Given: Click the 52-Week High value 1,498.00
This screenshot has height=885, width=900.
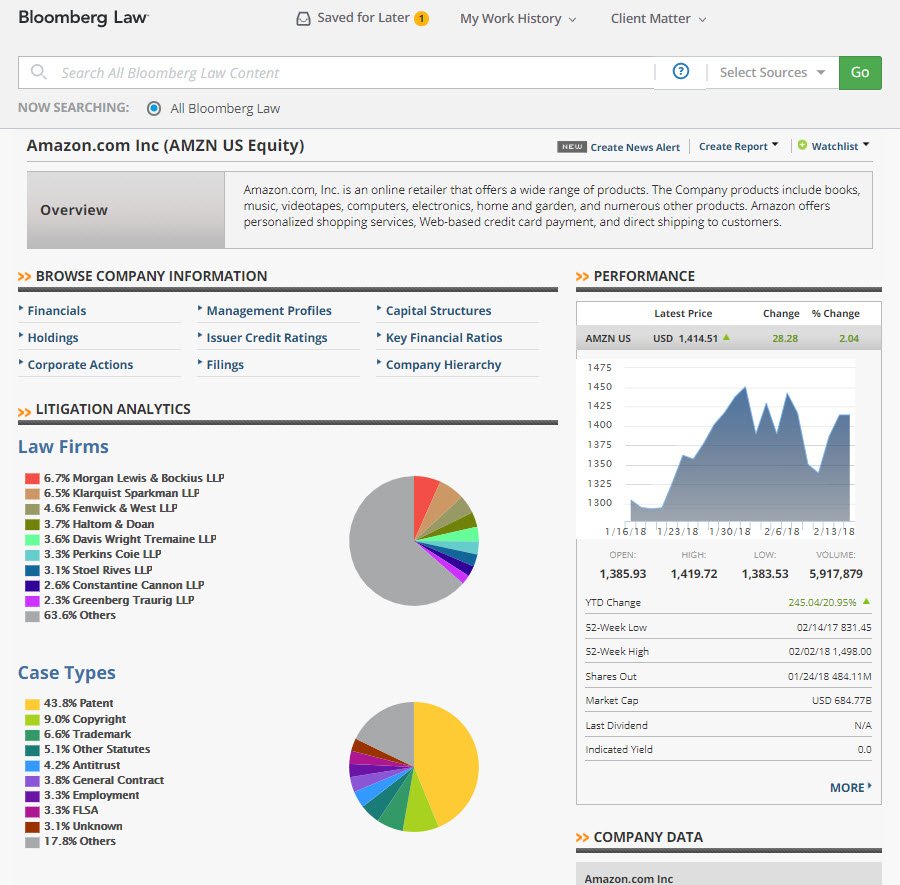Looking at the screenshot, I should tap(851, 651).
